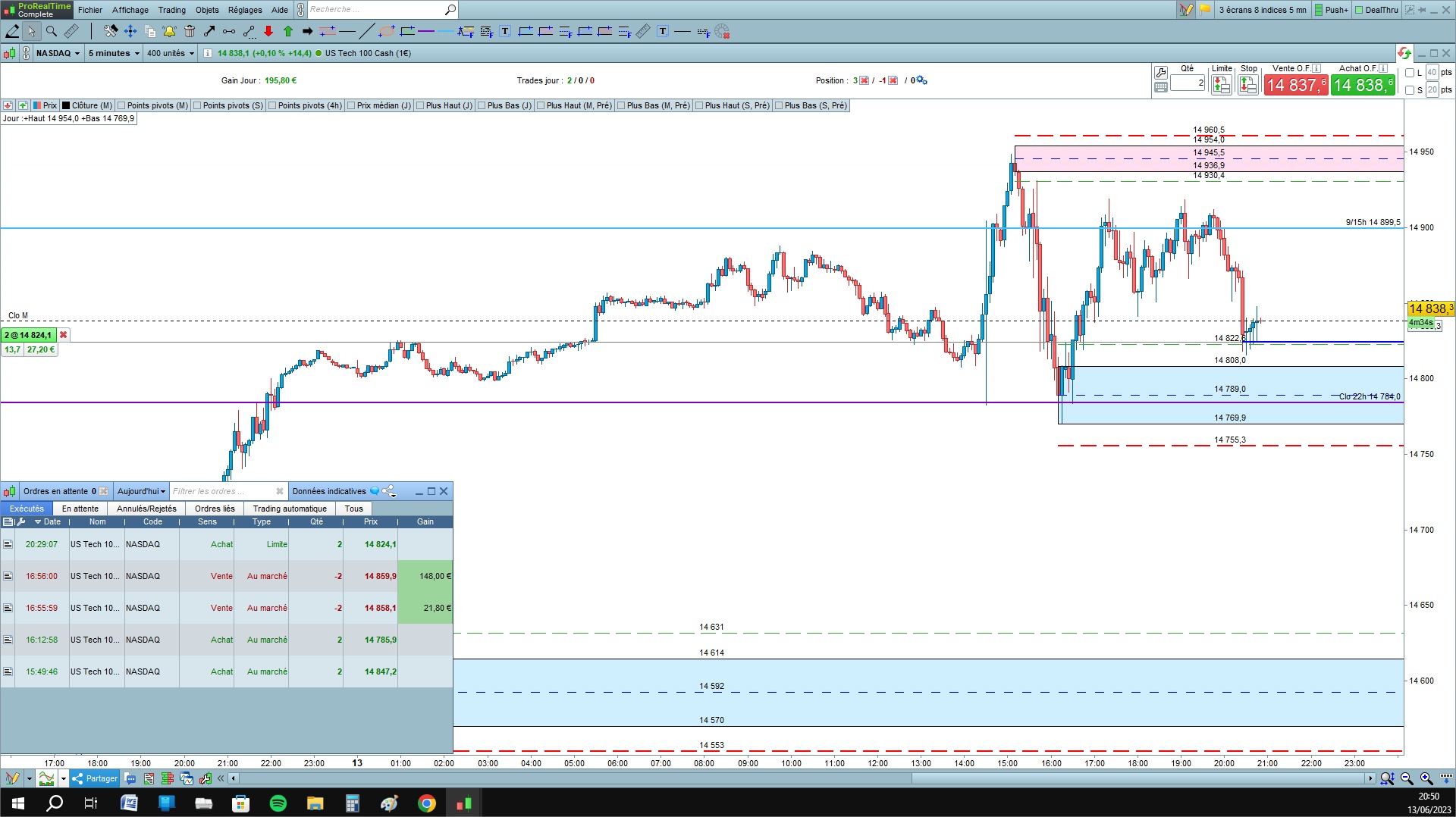The image size is (1456, 817).
Task: Click the move-objects cross arrows icon
Action: (x=130, y=31)
